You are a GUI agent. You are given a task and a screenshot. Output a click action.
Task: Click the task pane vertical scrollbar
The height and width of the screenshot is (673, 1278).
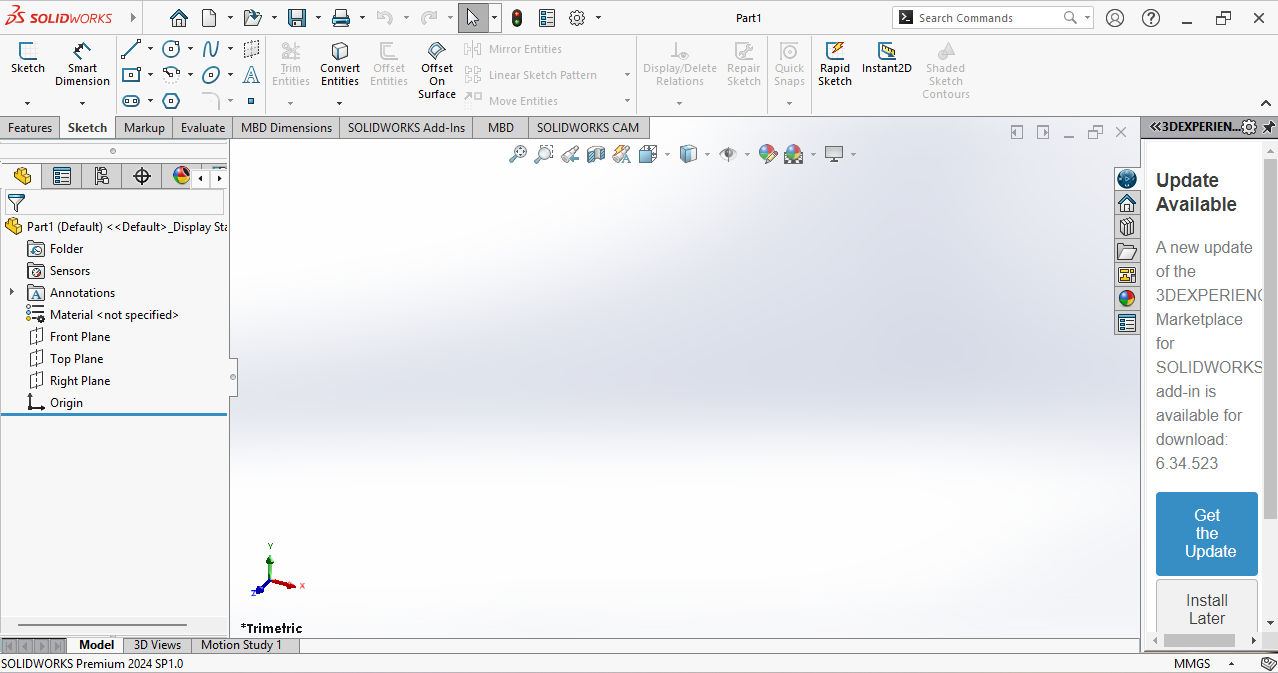click(1270, 338)
